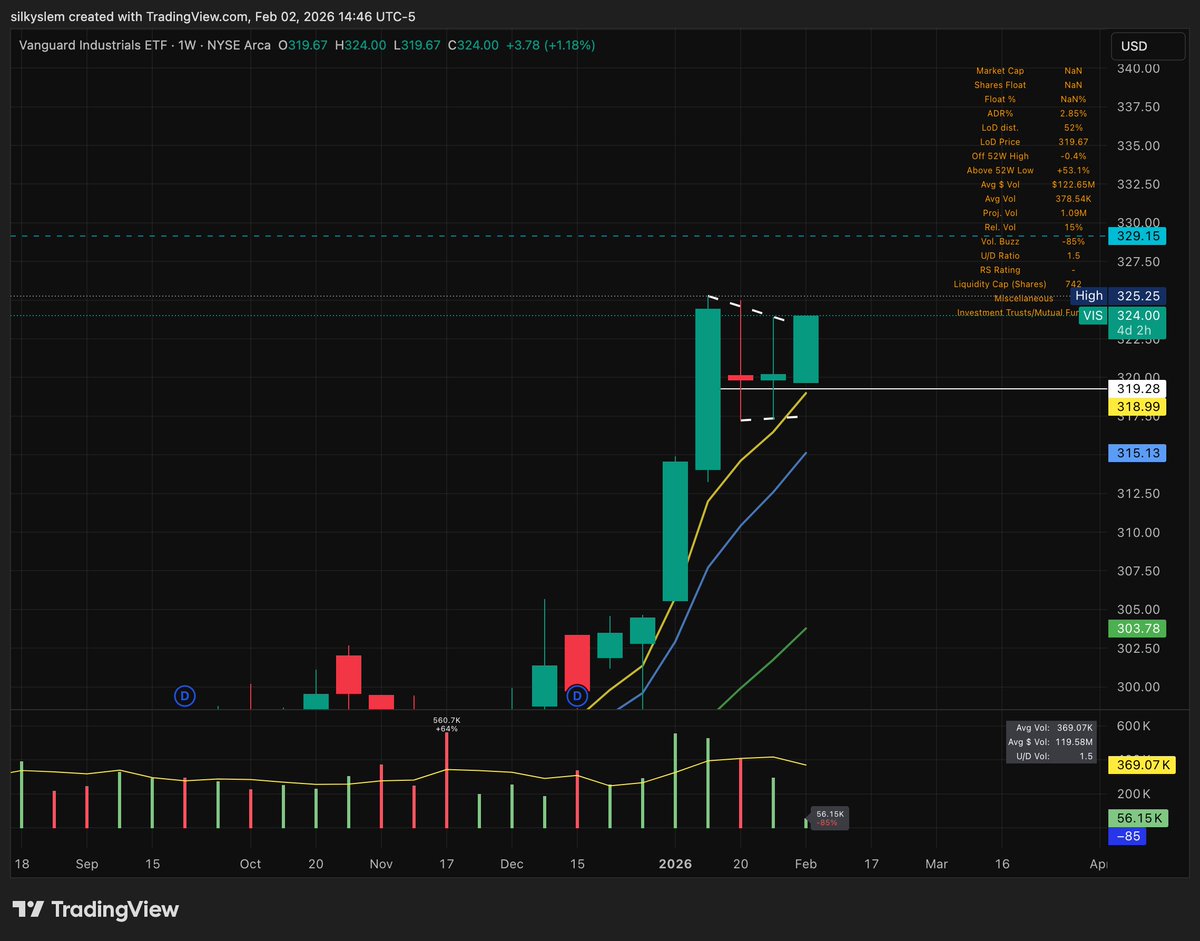The height and width of the screenshot is (941, 1200).
Task: Click the Miscellaneous sector label
Action: [x=1023, y=298]
